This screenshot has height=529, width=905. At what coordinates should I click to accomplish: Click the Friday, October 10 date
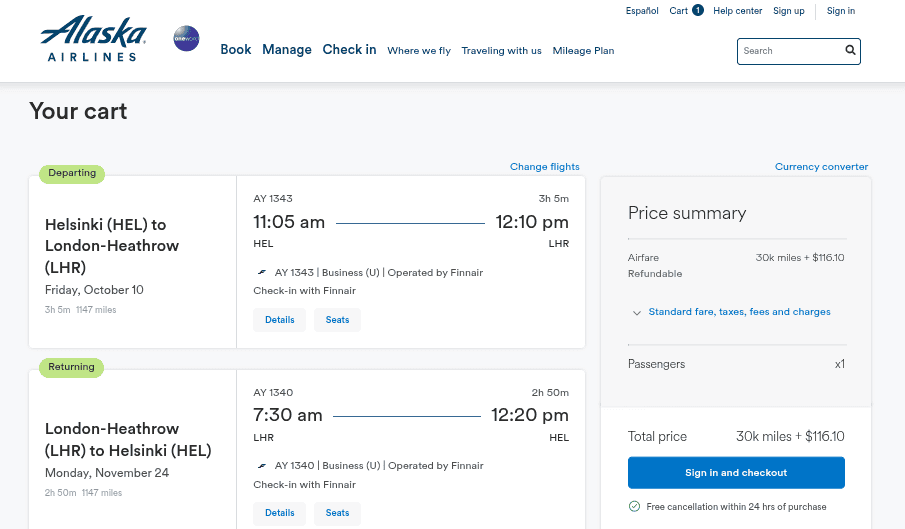pos(94,290)
